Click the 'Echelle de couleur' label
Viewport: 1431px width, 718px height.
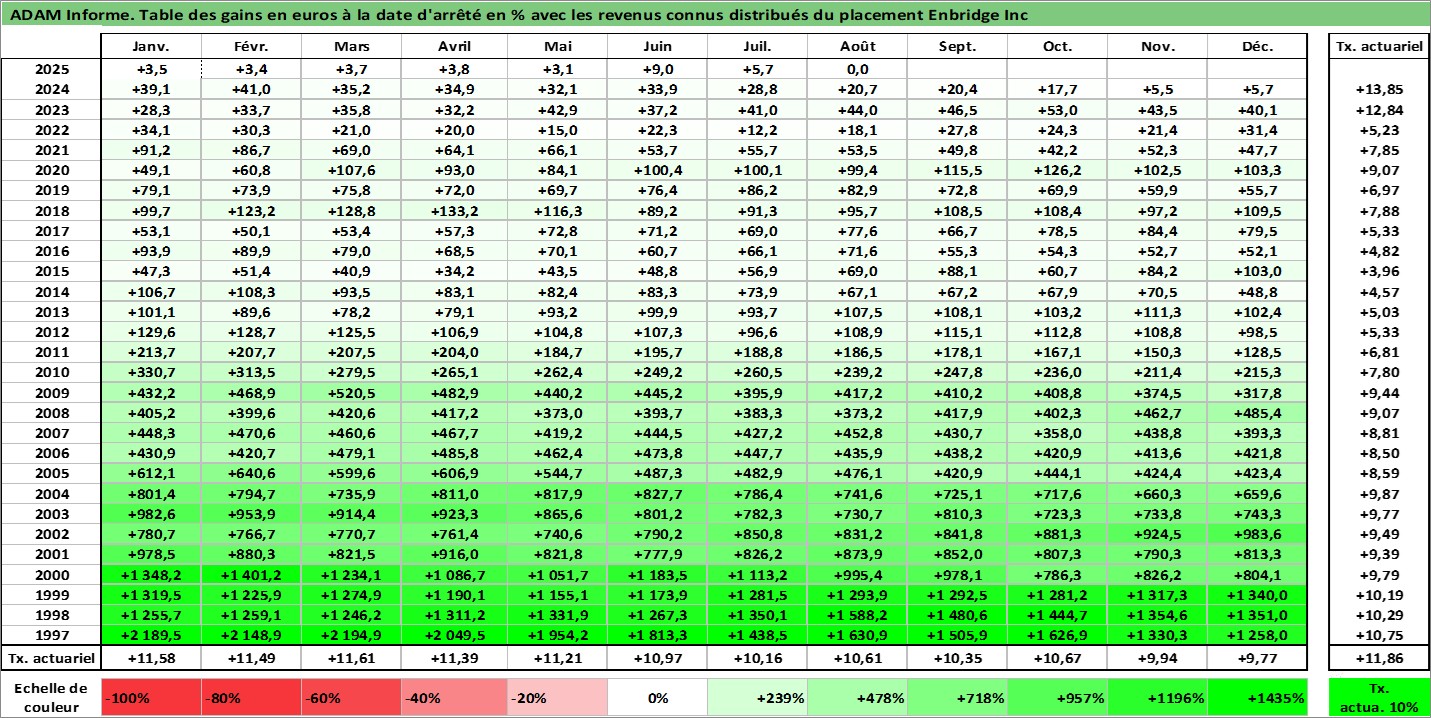(x=51, y=698)
